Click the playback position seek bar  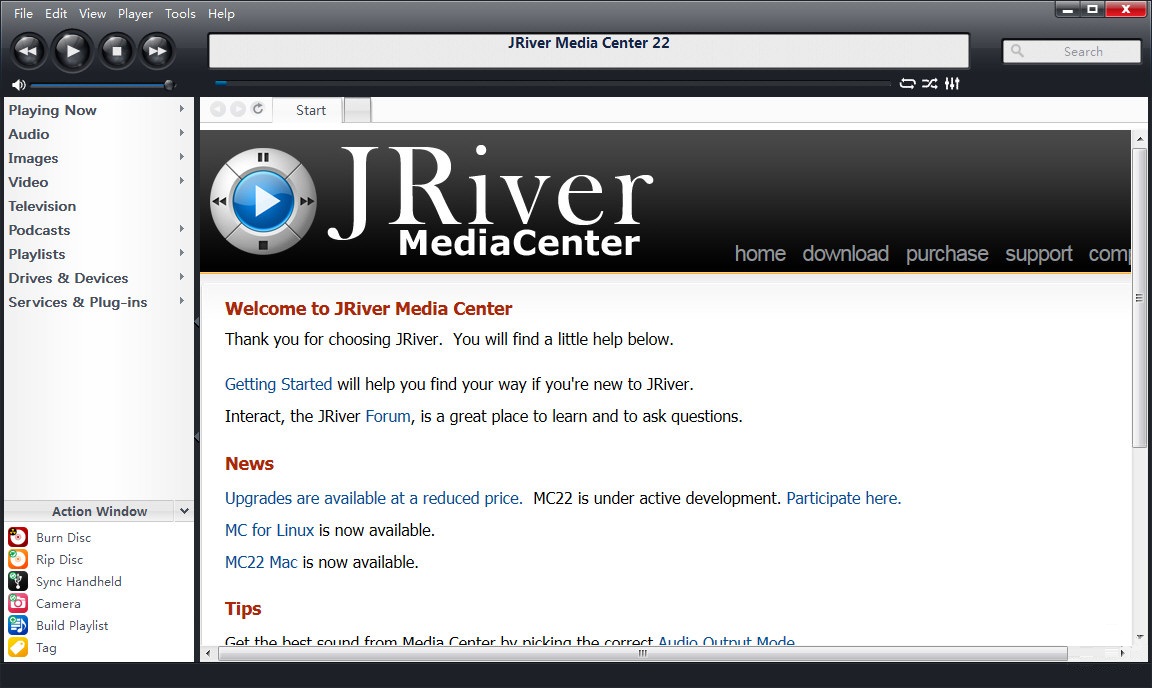click(x=551, y=83)
